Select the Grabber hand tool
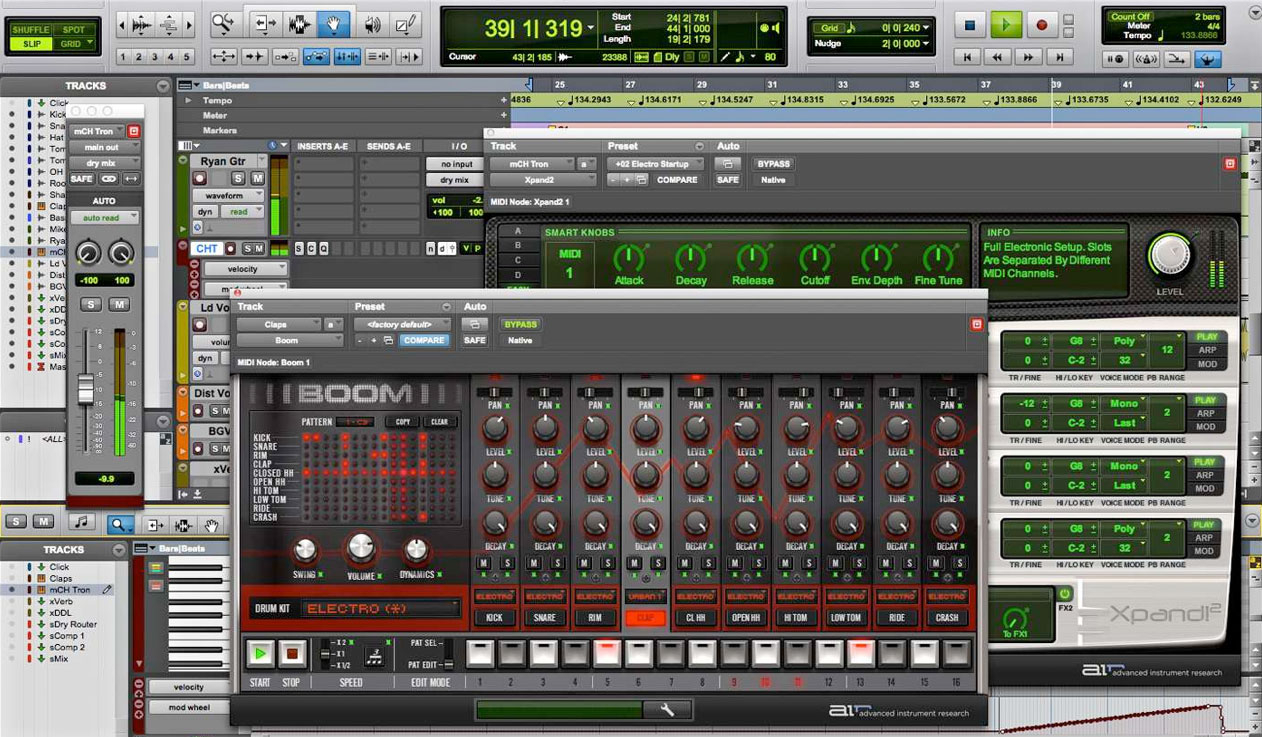Screen dimensions: 1262x737 point(334,22)
